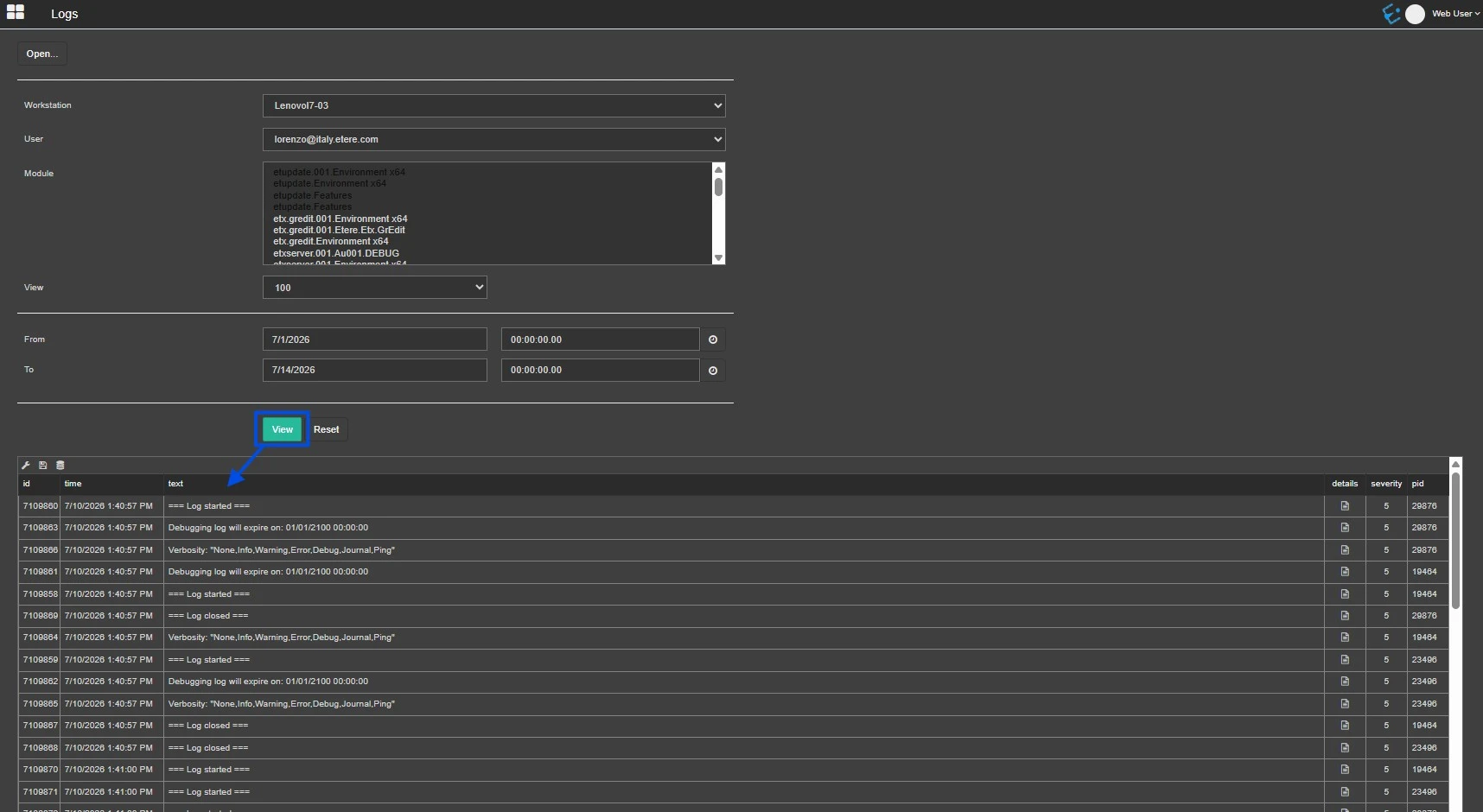Expand the User dropdown showing lorenzo@italy.etere.com
Screen dimensions: 1483x812
493,139
